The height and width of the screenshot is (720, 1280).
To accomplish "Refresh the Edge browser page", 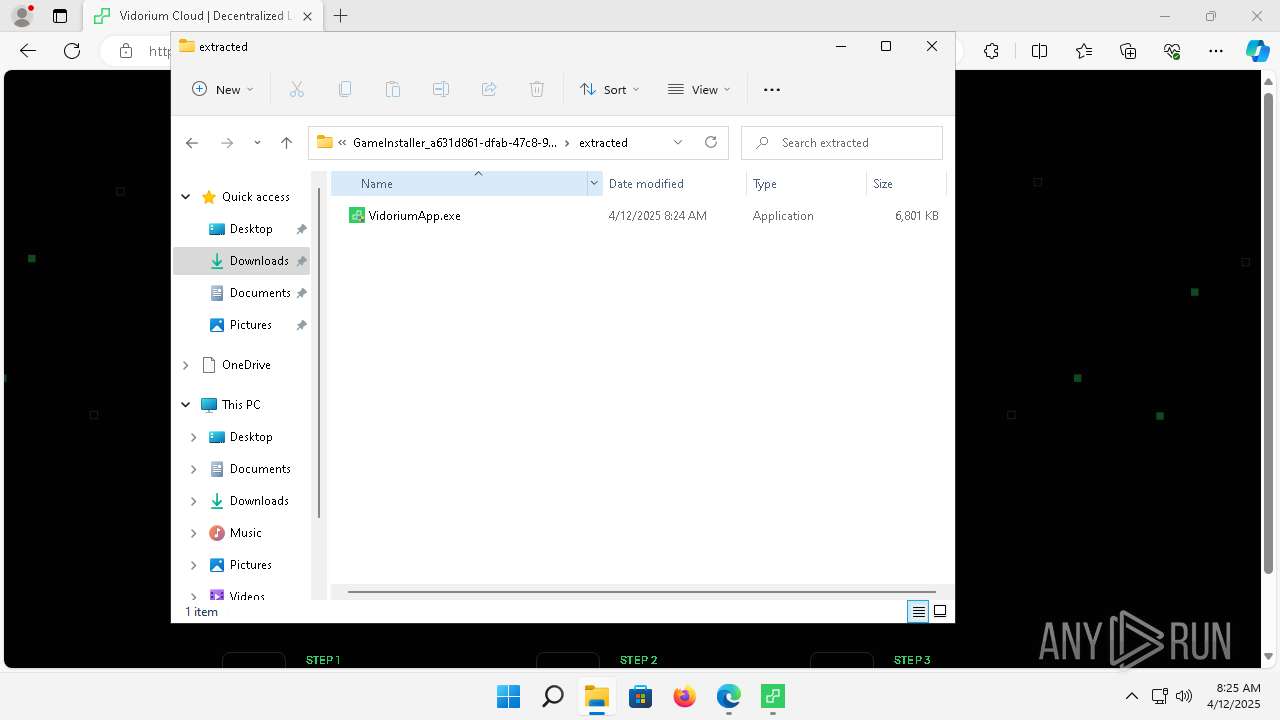I will pyautogui.click(x=72, y=51).
